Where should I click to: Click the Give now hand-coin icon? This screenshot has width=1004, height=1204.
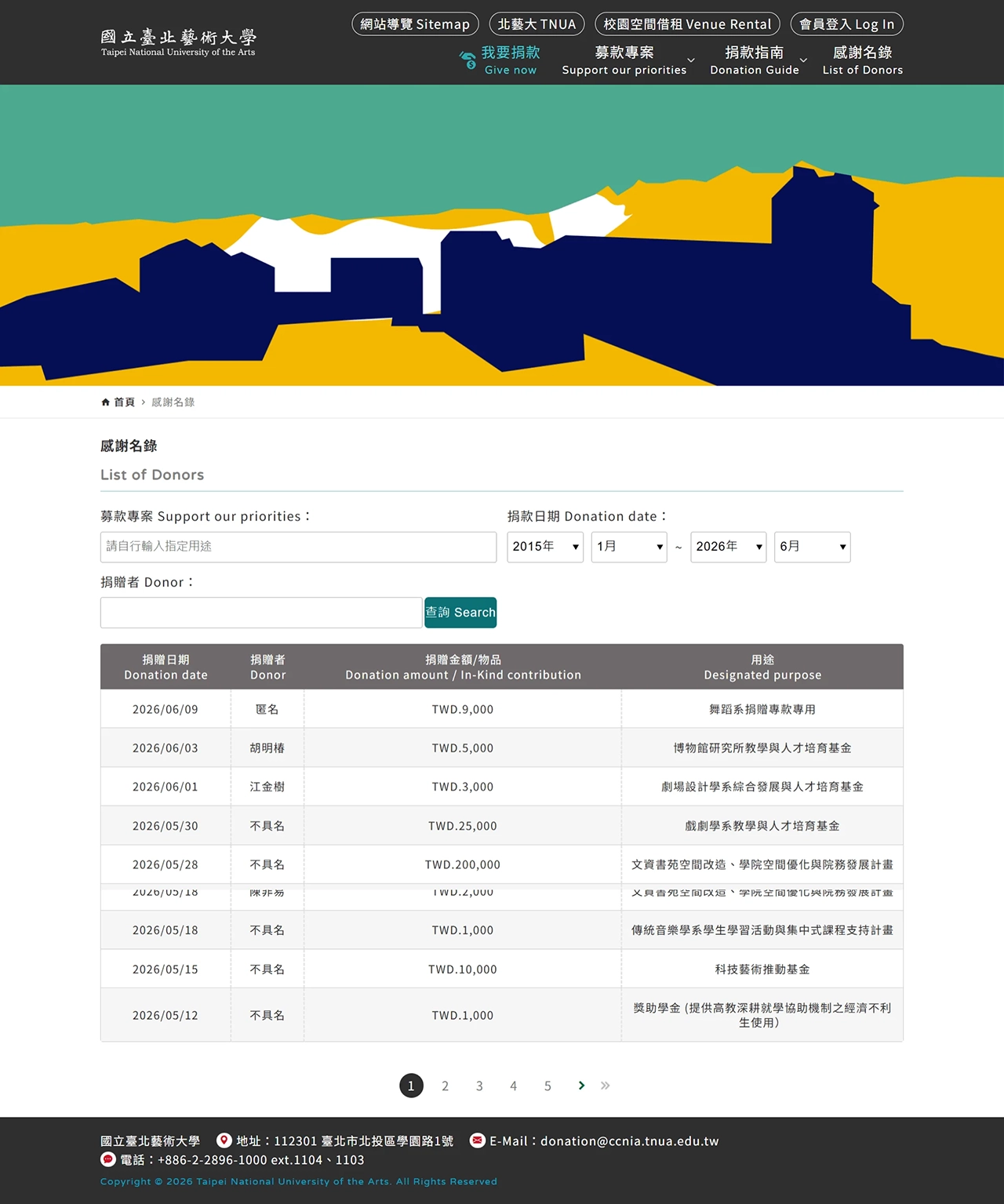point(467,60)
